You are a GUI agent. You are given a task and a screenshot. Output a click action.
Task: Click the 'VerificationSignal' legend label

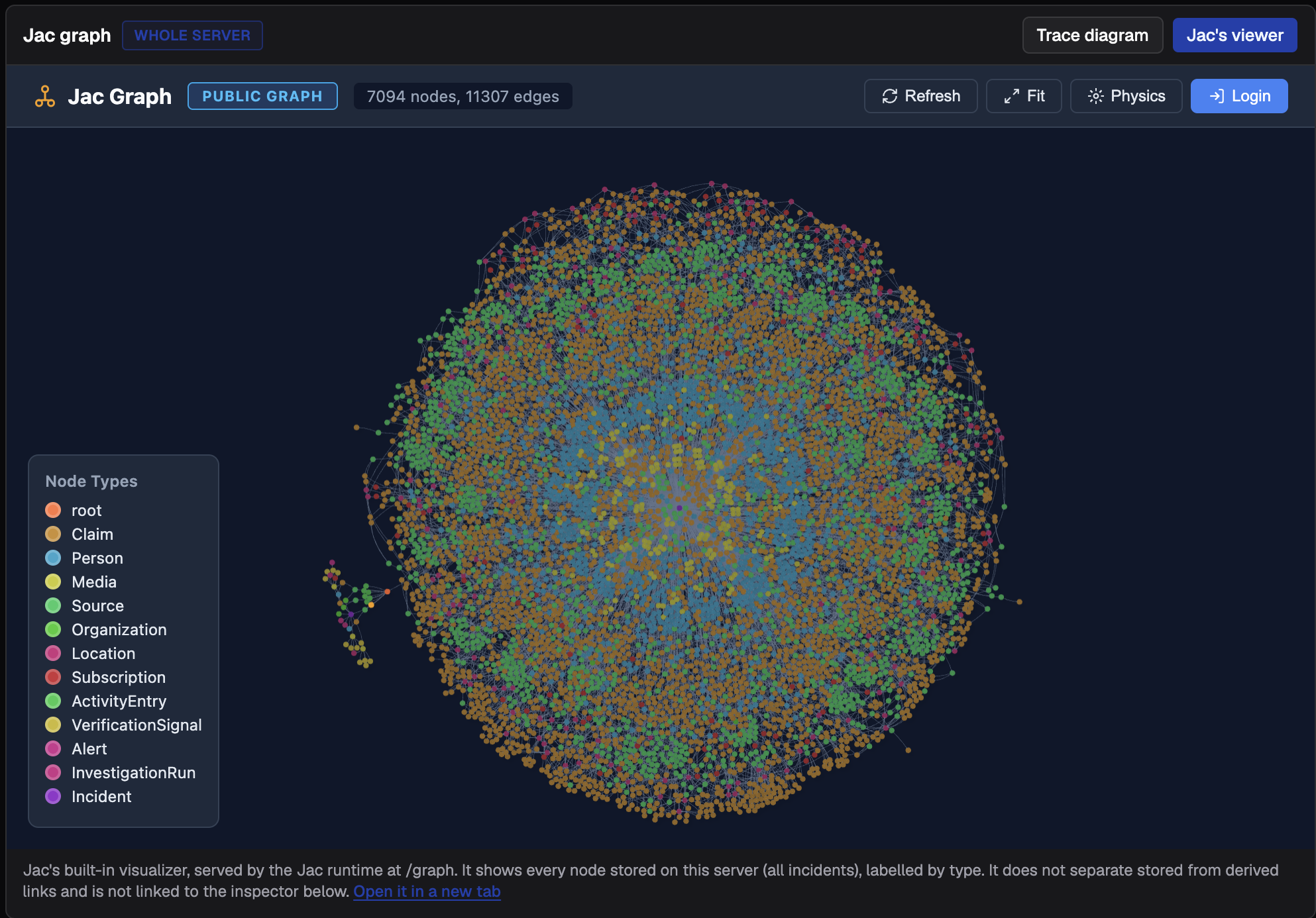click(137, 725)
